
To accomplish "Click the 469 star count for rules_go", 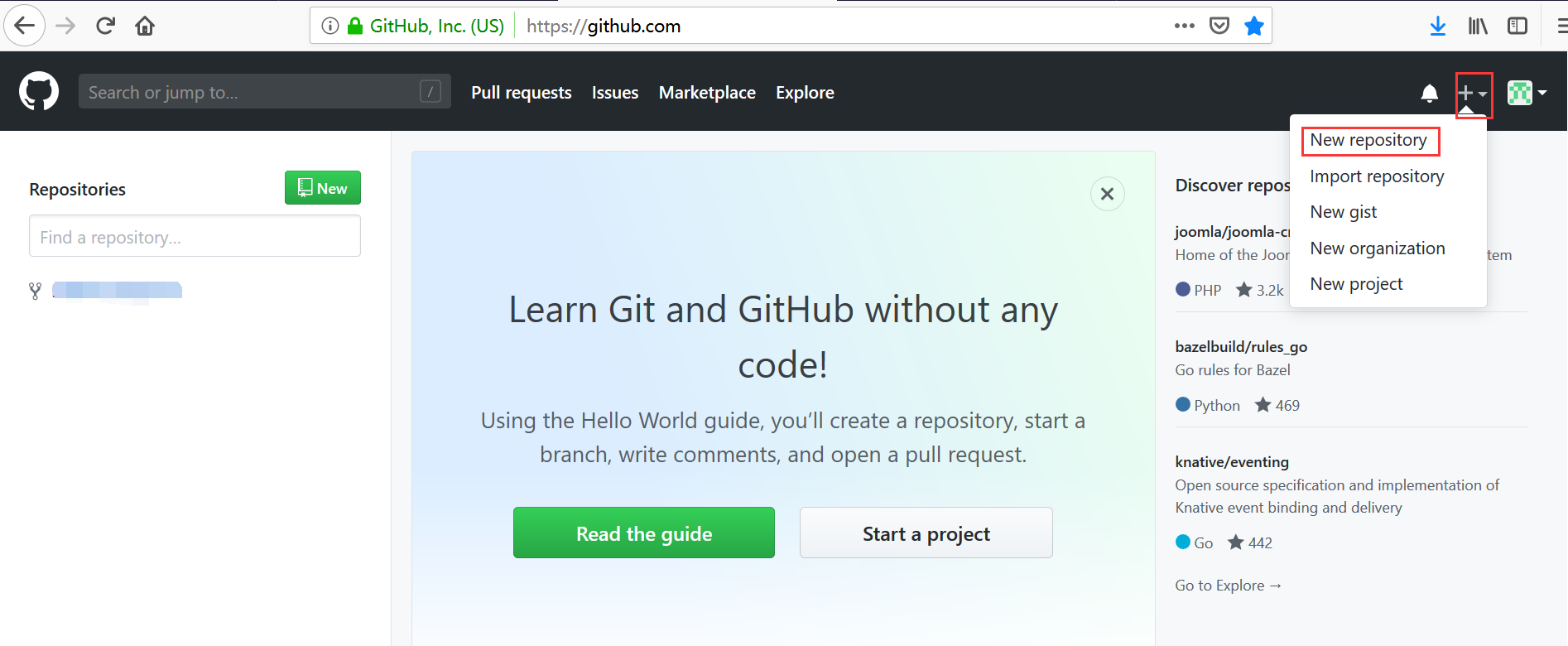I will point(1277,405).
